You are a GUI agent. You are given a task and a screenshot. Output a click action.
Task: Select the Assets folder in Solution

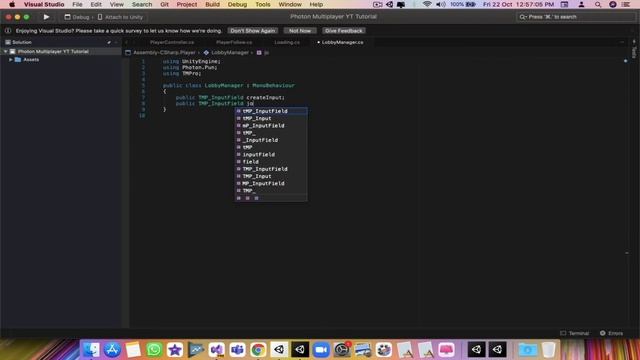(x=31, y=60)
